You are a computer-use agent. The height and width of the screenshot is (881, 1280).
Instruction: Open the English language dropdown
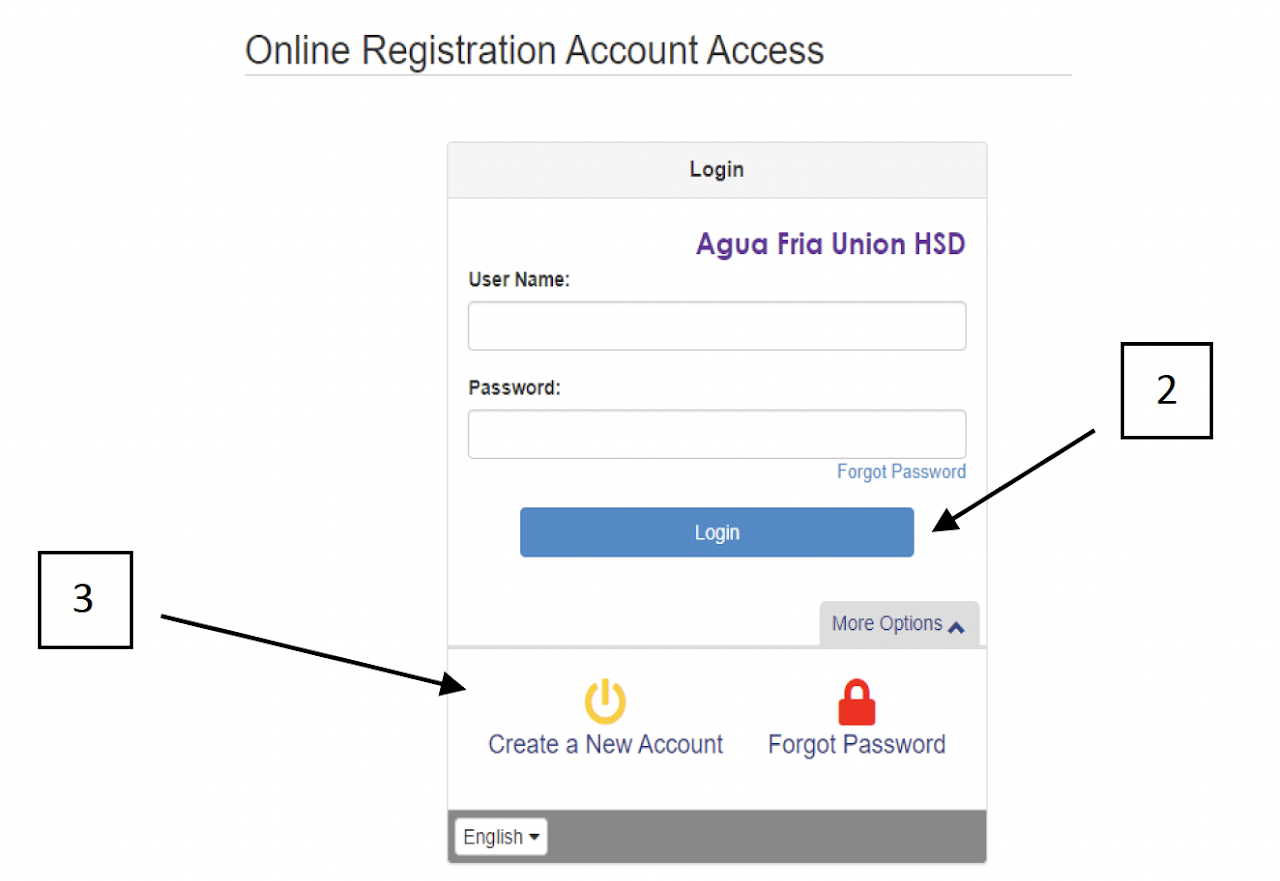coord(501,837)
